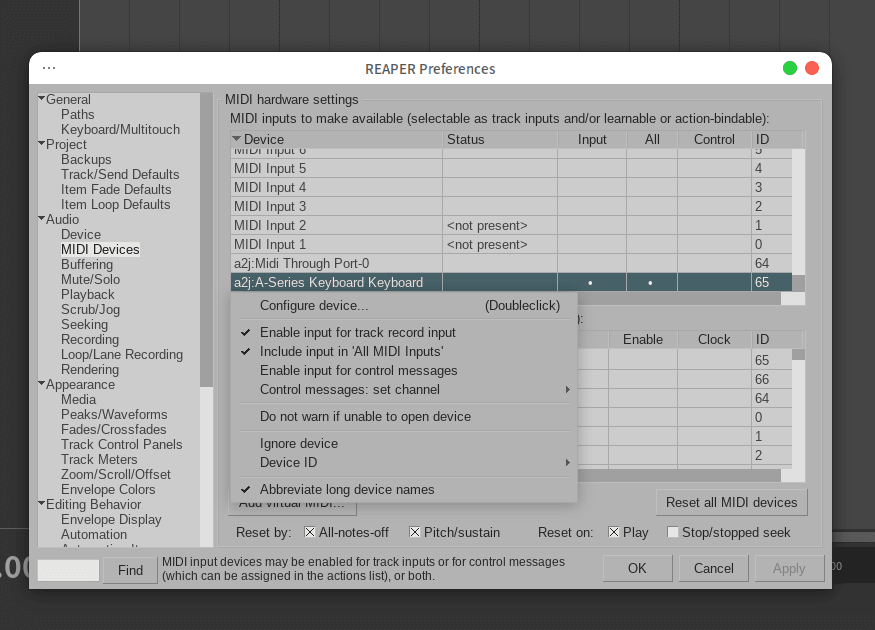The height and width of the screenshot is (630, 875).
Task: Open the Playback preferences page
Action: coord(88,295)
